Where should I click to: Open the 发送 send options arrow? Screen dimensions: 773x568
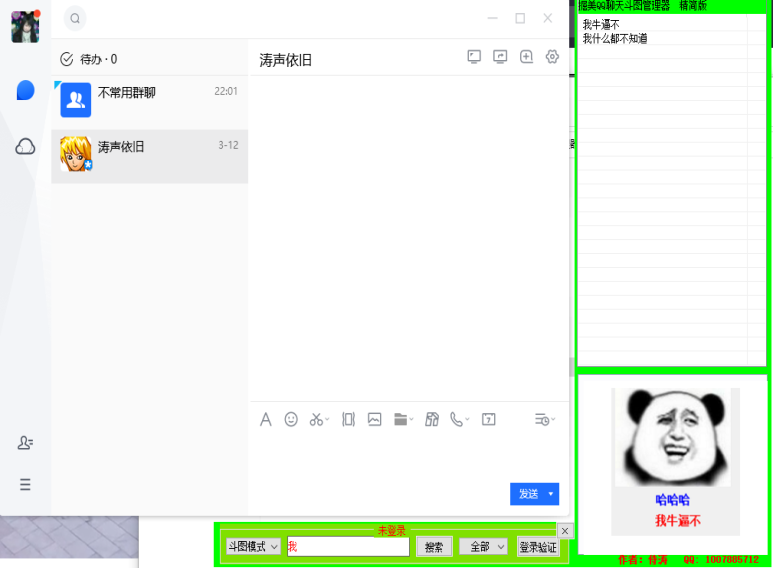tap(551, 494)
